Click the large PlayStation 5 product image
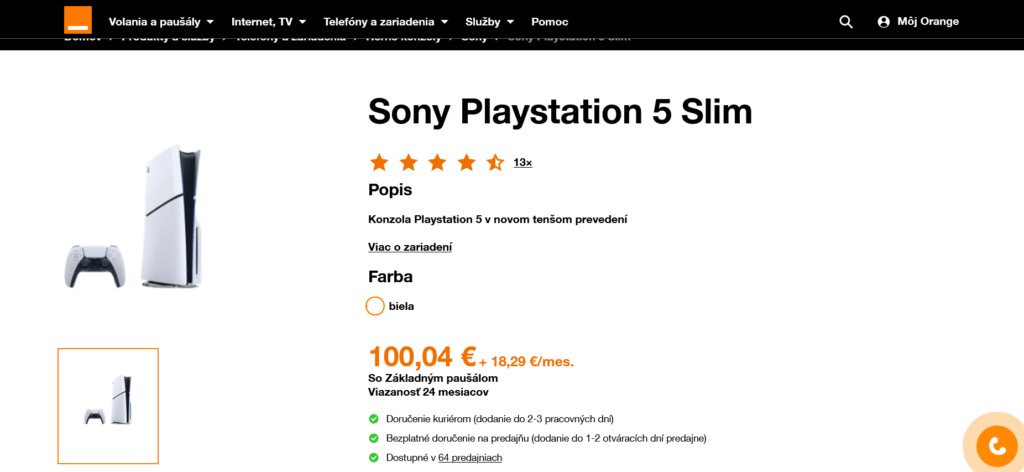Screen dimensions: 1024x472 coord(133,217)
